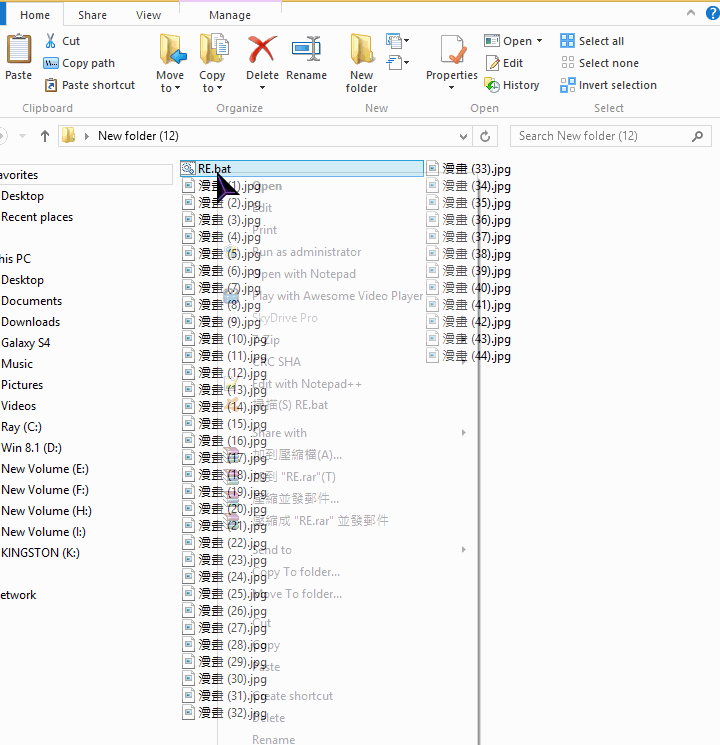Open Recent places in Favorites
The width and height of the screenshot is (720, 745).
pos(37,217)
